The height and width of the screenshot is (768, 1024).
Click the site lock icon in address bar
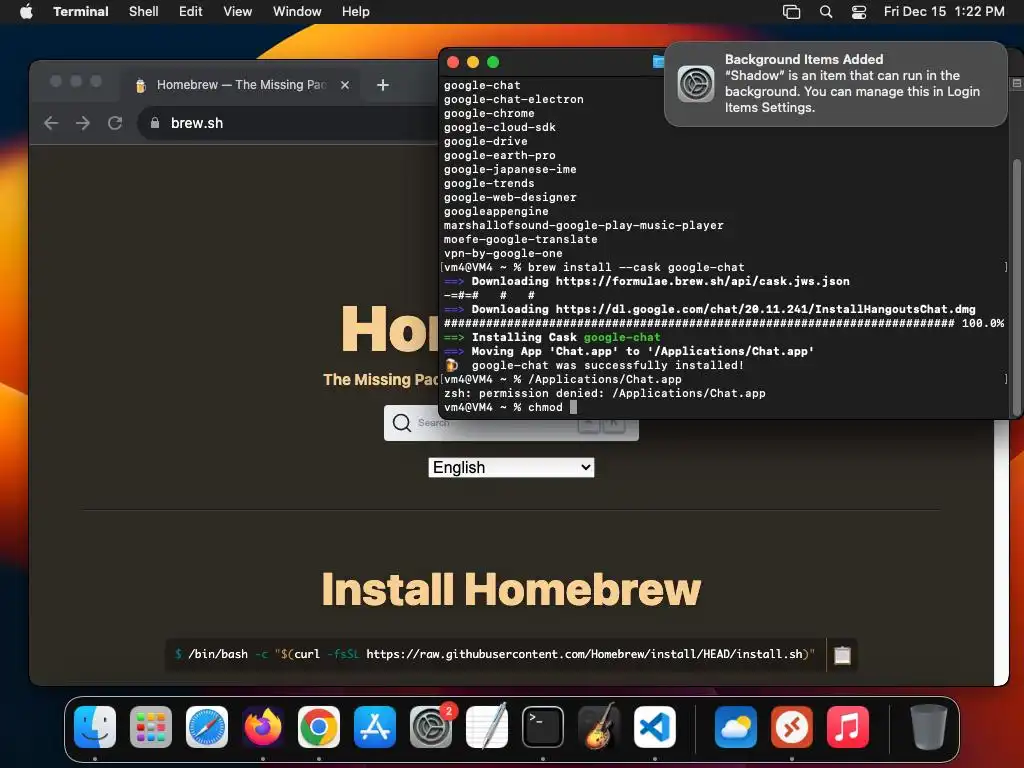(x=155, y=123)
